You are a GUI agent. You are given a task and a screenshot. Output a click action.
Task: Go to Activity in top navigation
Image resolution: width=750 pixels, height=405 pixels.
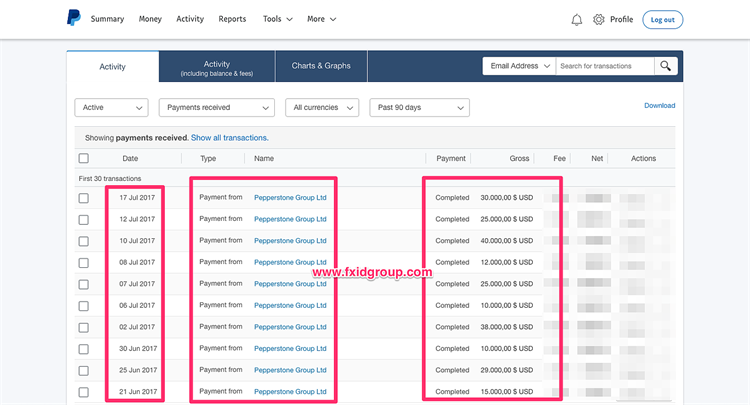coord(190,19)
